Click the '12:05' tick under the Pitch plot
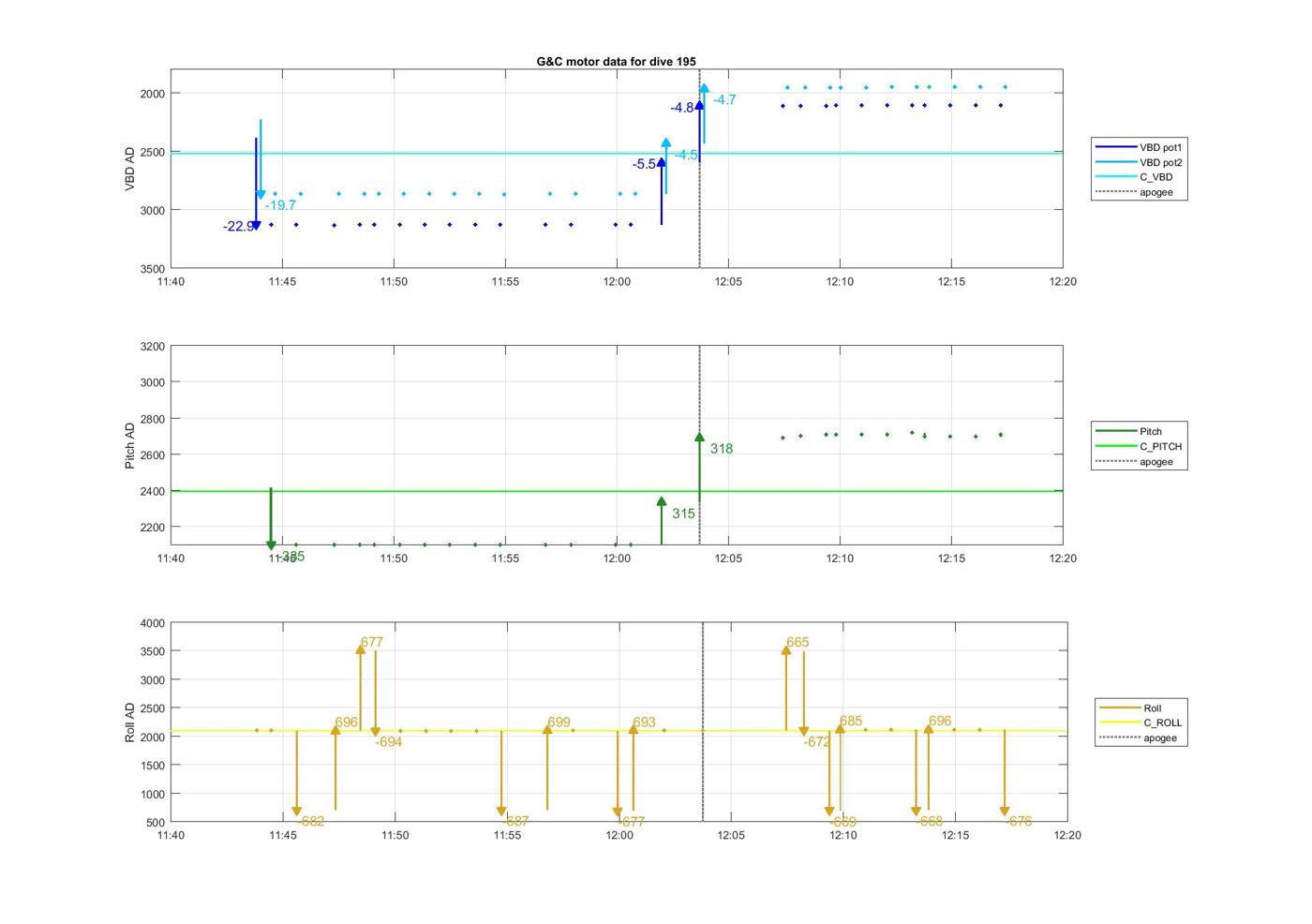 point(728,559)
